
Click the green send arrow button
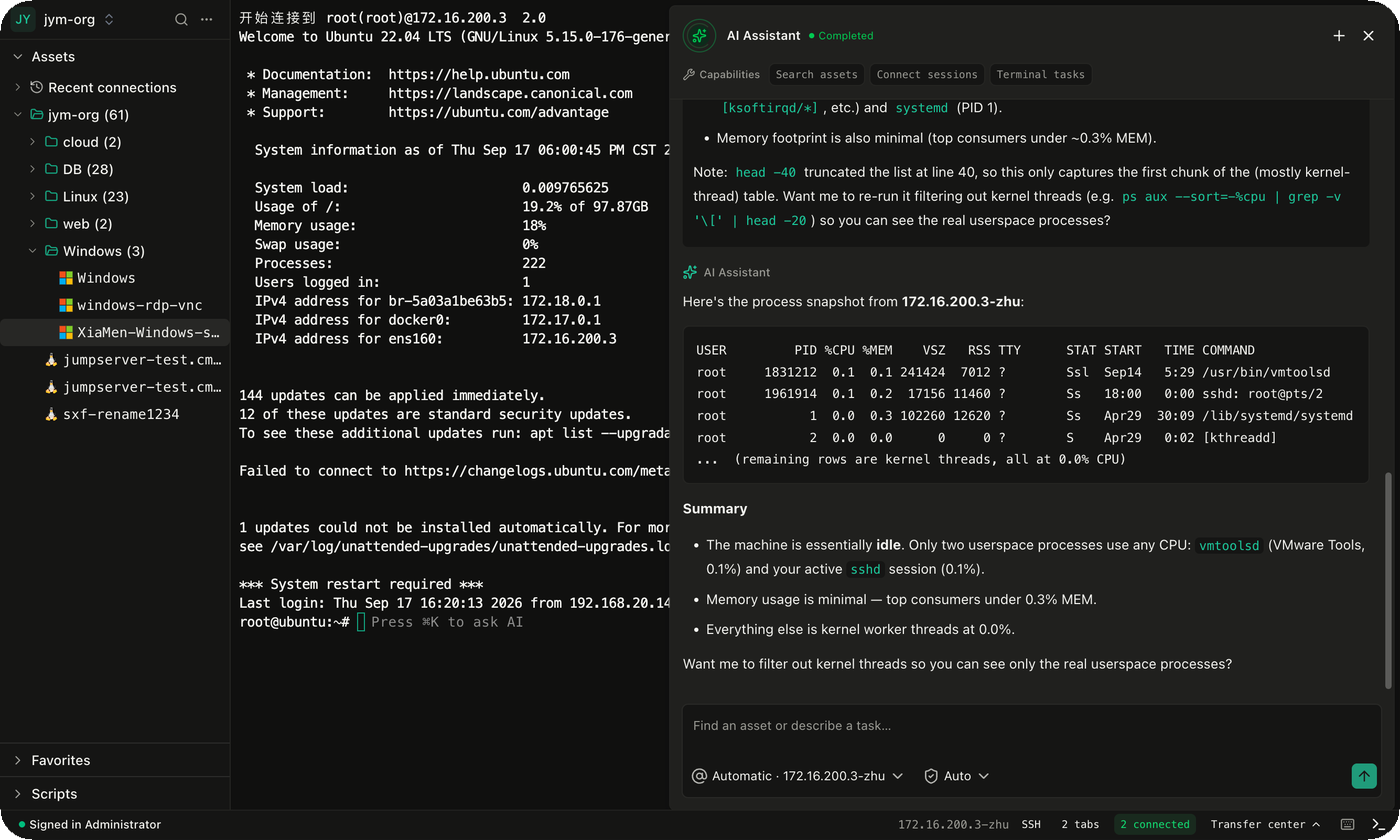[1364, 775]
